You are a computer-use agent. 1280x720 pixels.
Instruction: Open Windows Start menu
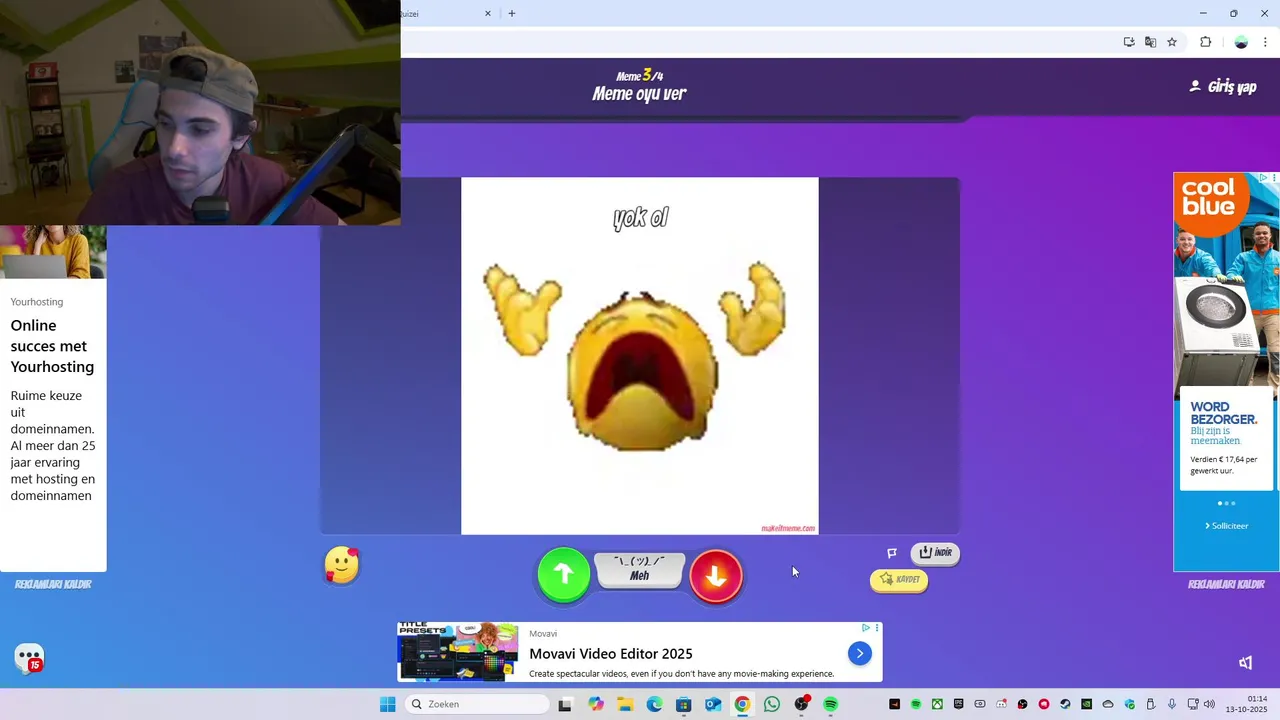[x=388, y=704]
